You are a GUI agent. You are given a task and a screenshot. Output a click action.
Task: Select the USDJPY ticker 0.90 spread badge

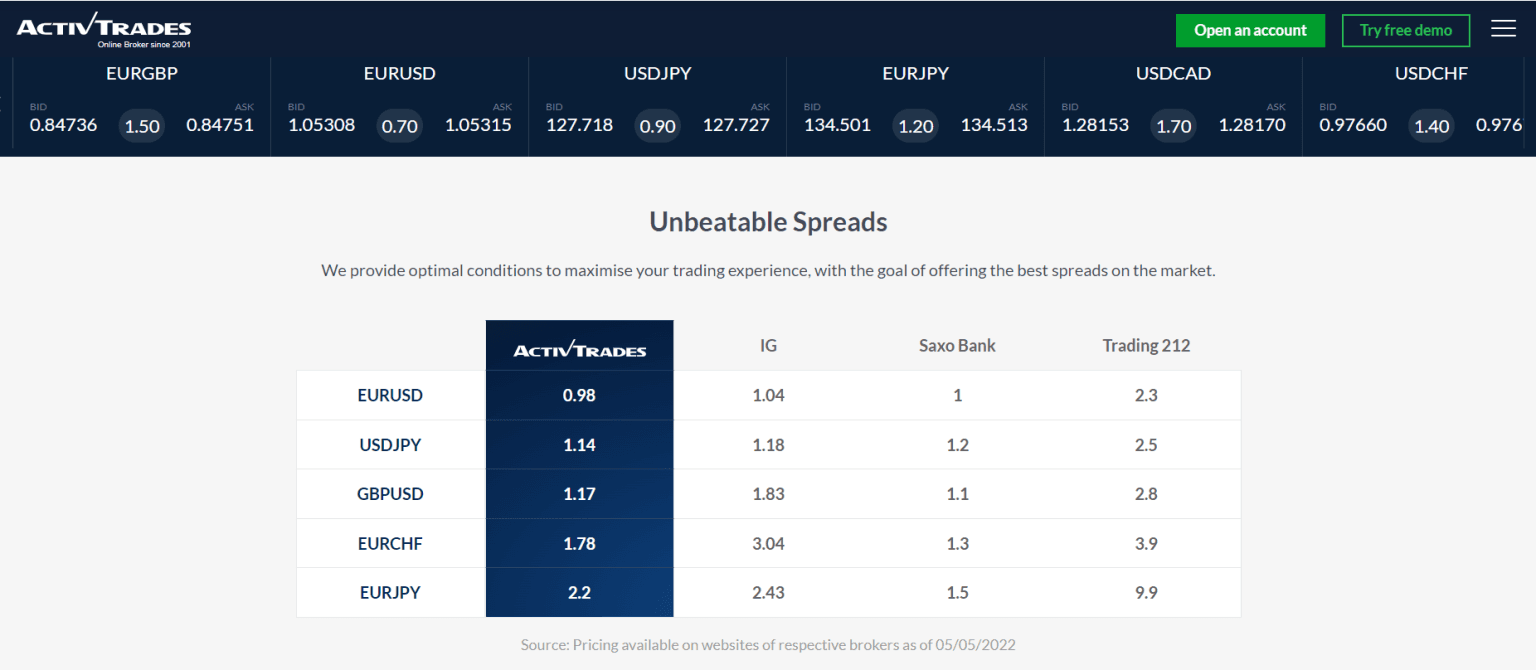658,126
